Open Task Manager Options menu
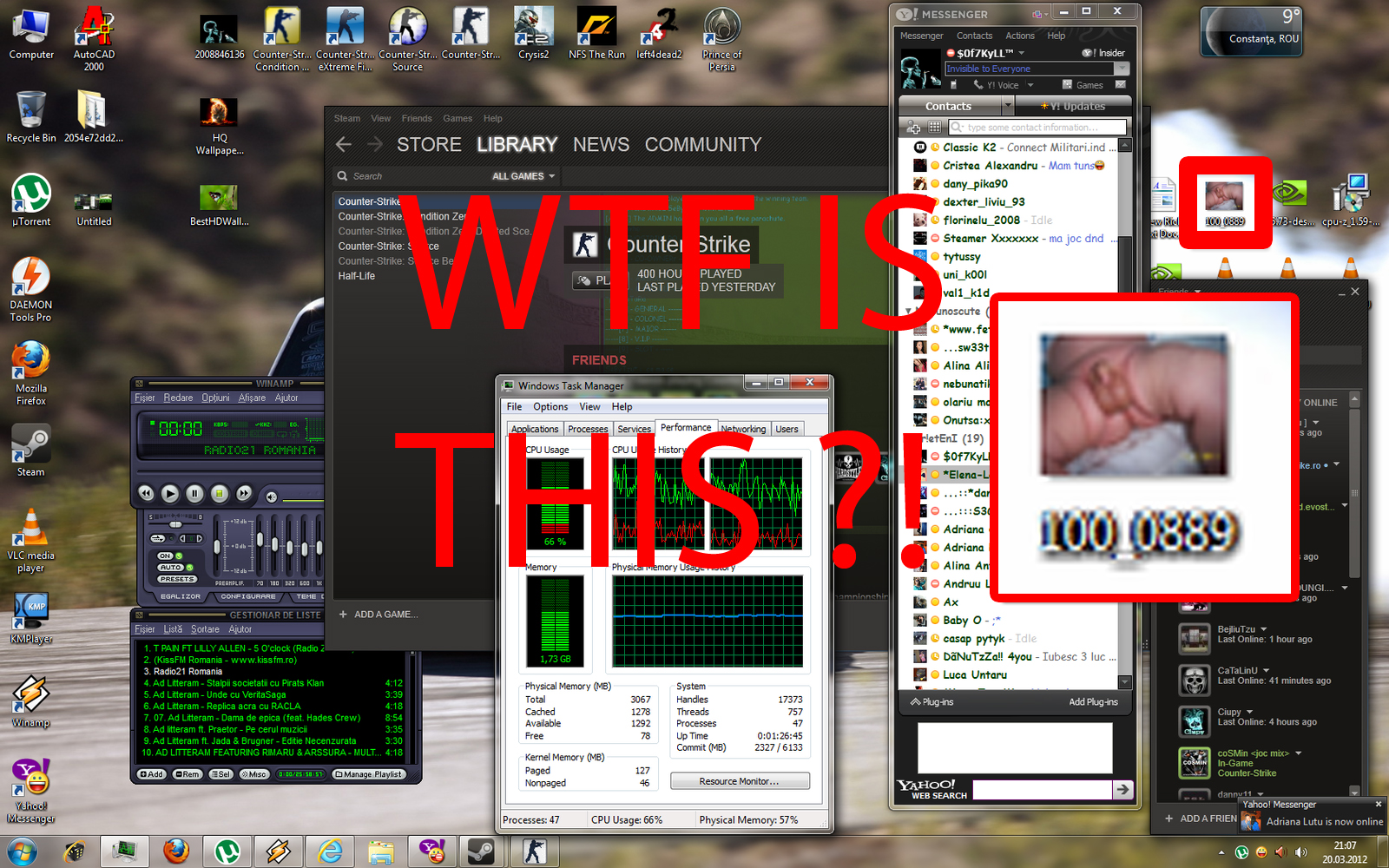Screen dimensions: 1389x868 [x=550, y=406]
